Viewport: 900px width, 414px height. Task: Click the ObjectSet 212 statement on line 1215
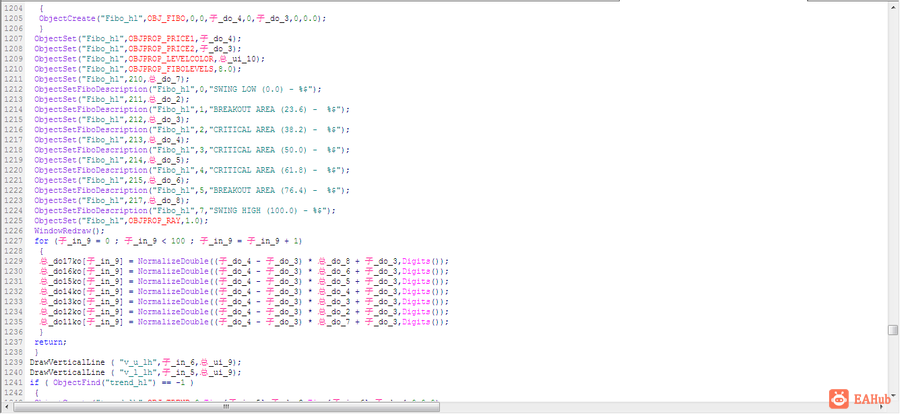pyautogui.click(x=111, y=119)
